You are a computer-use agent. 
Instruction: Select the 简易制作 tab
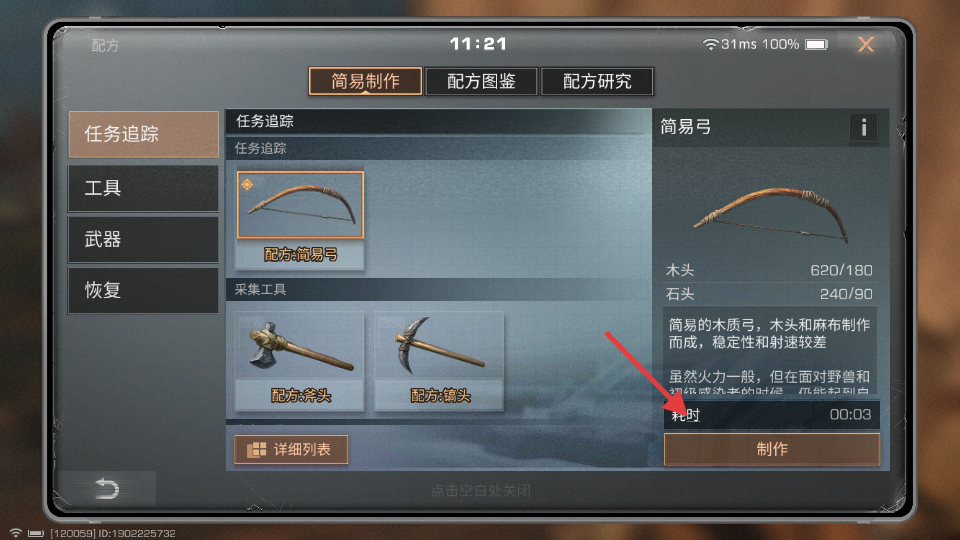click(366, 81)
